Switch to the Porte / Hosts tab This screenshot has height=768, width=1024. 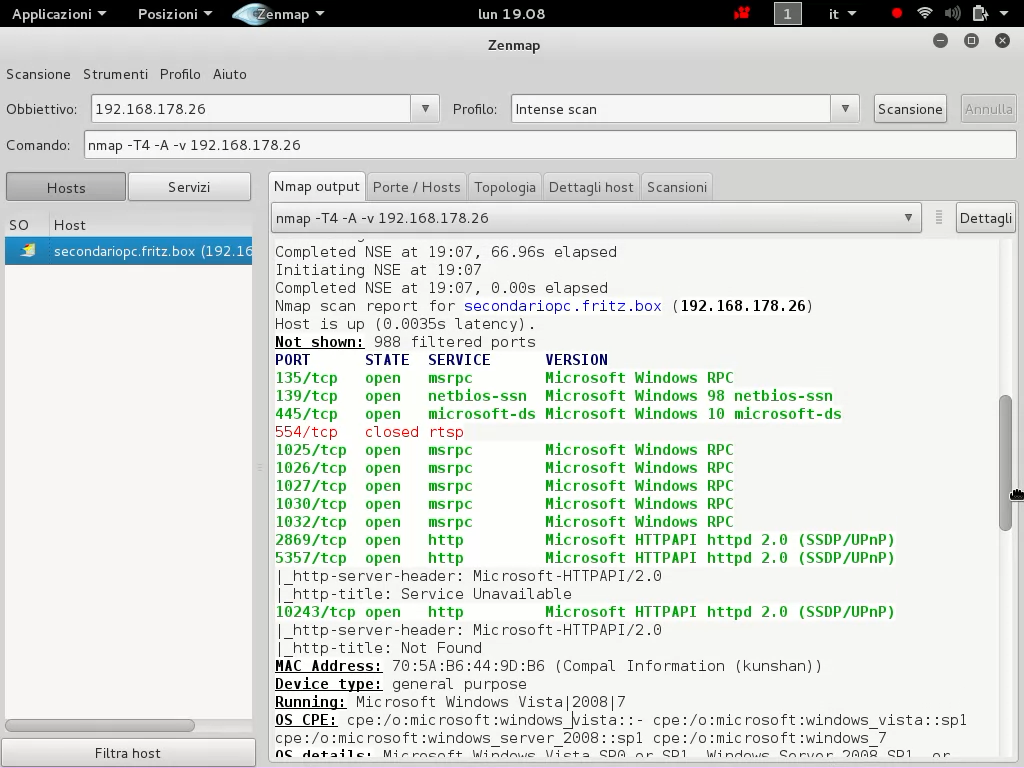click(x=416, y=187)
